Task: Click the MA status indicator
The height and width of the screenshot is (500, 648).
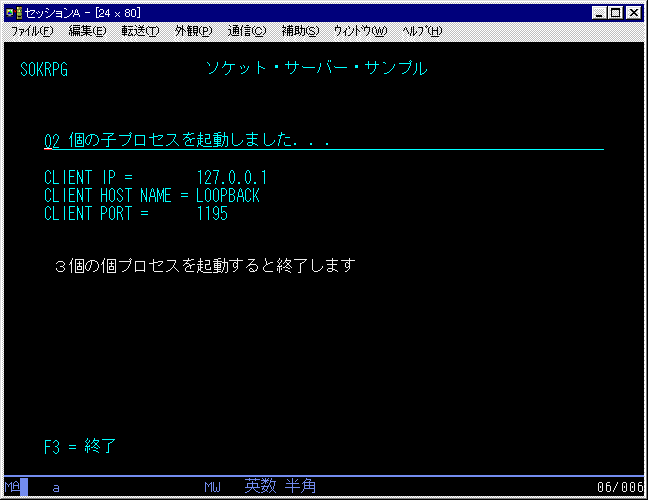Action: (12, 486)
